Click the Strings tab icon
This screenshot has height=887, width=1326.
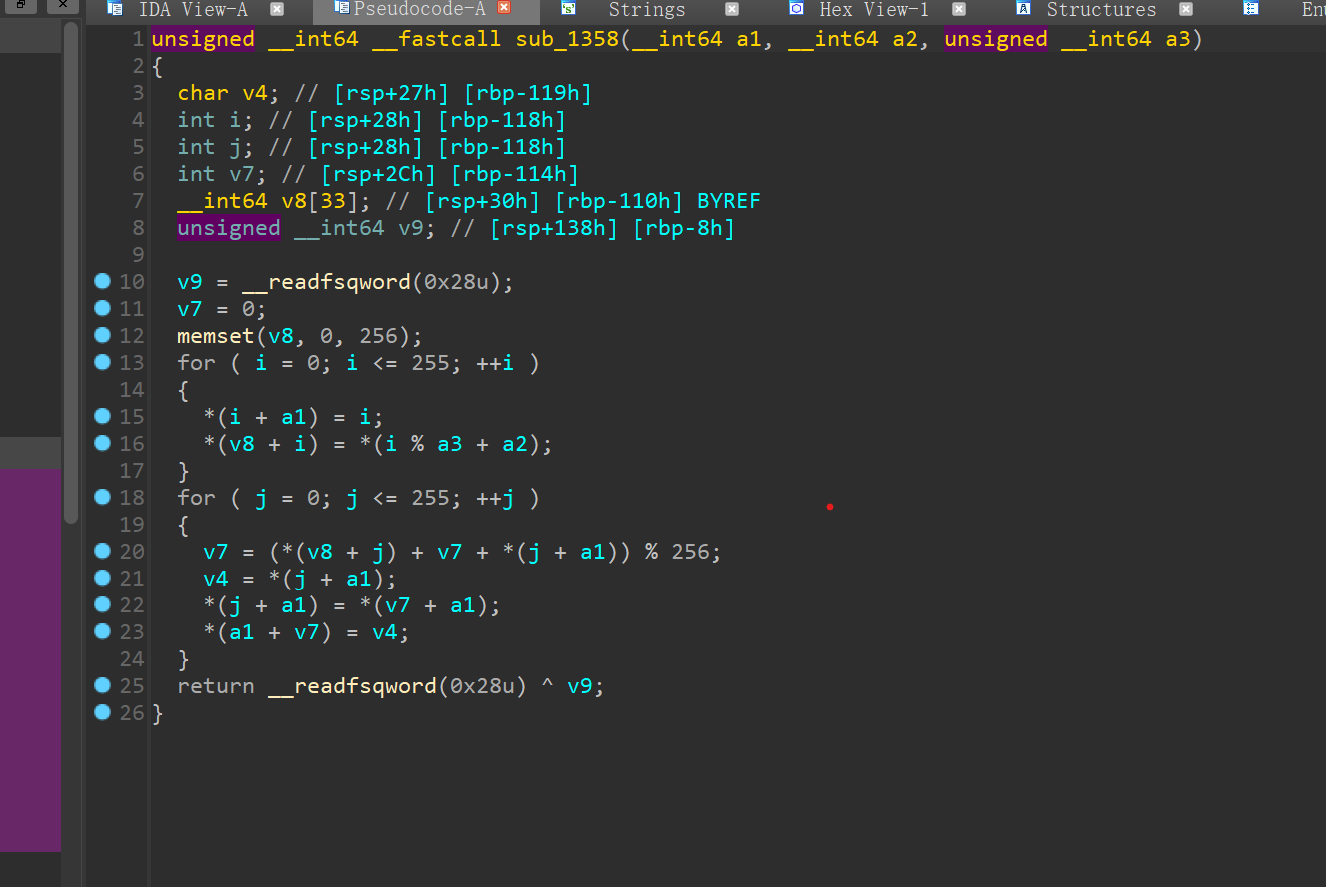point(568,9)
